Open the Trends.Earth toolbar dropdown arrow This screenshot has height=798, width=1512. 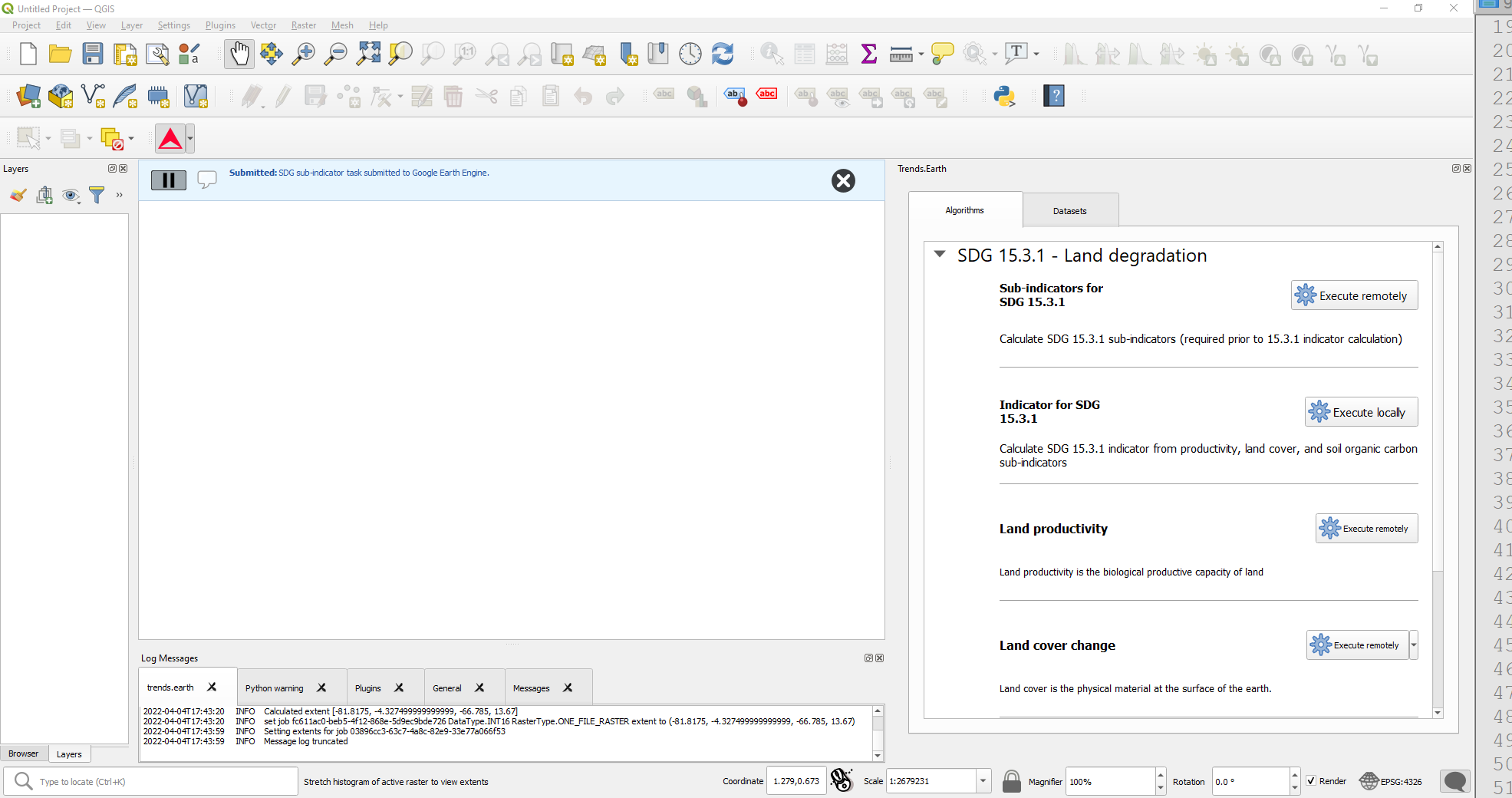tap(190, 139)
